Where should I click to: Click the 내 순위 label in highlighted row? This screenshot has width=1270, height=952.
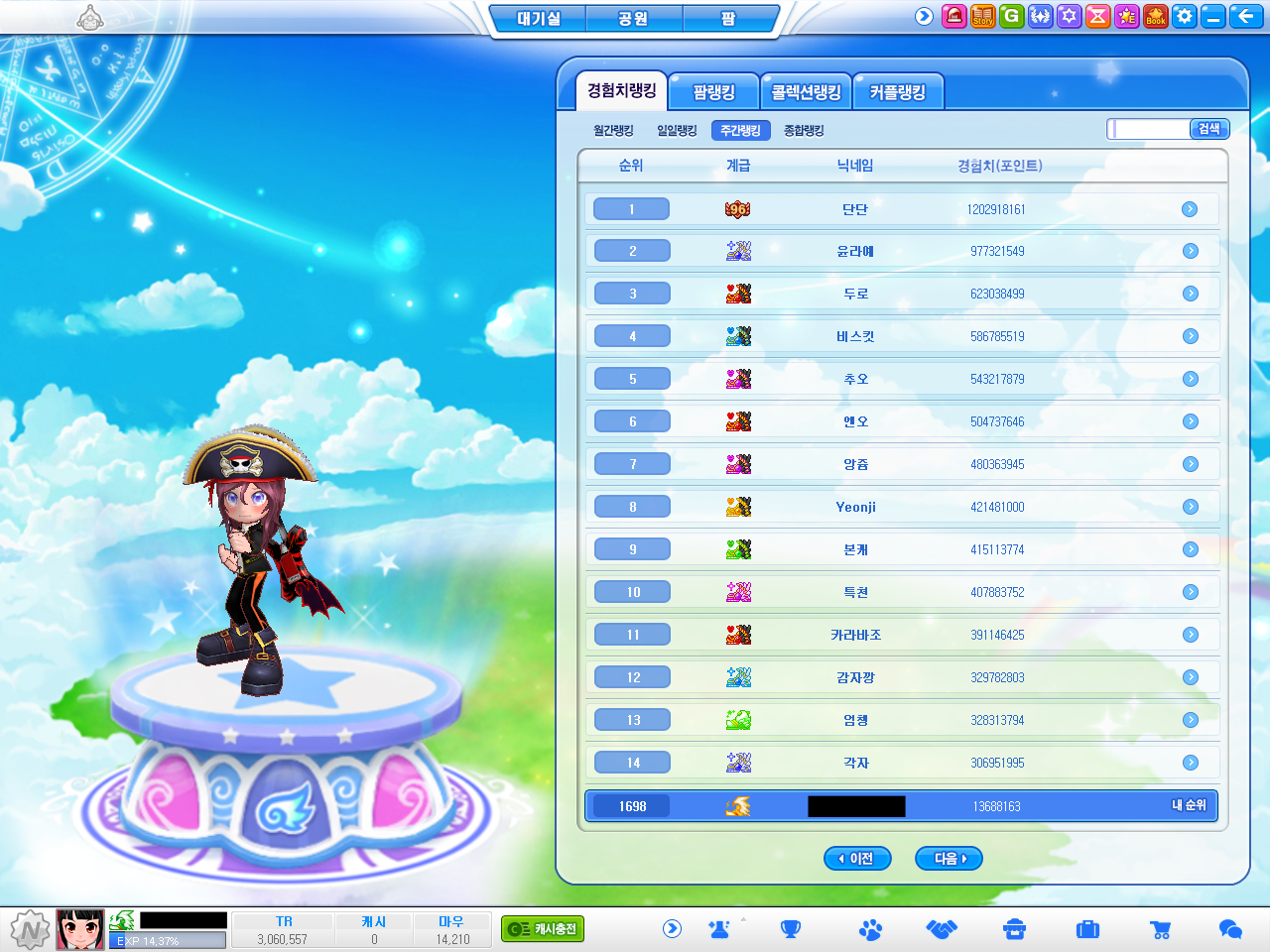coord(1189,805)
